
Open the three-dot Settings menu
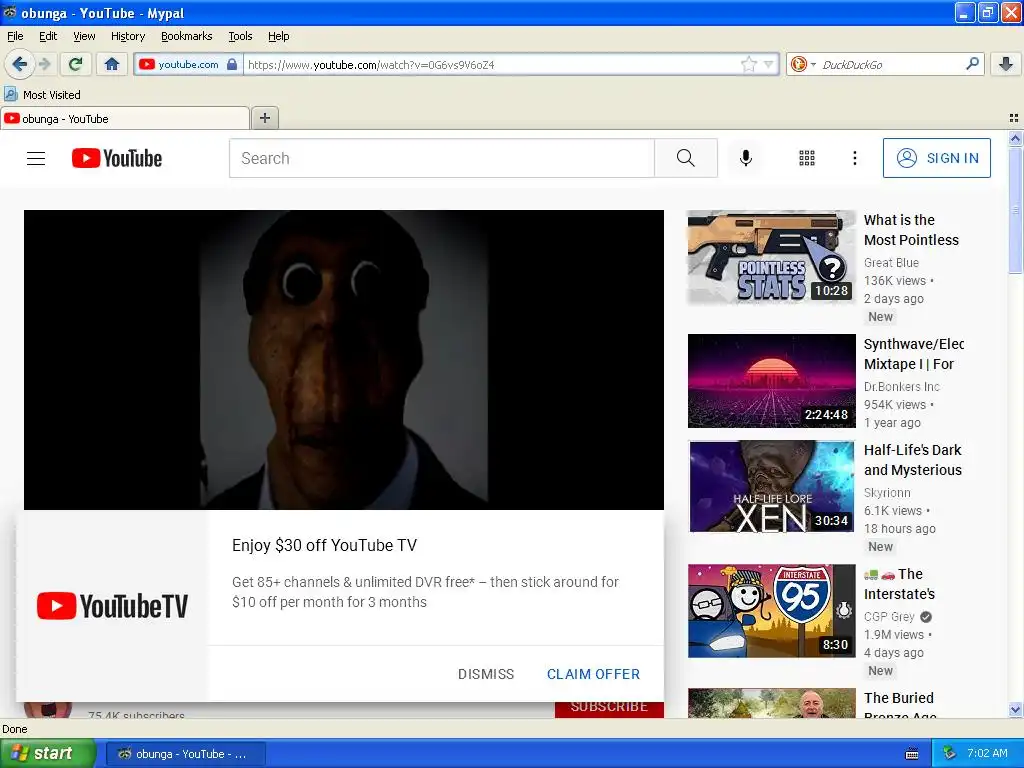854,158
